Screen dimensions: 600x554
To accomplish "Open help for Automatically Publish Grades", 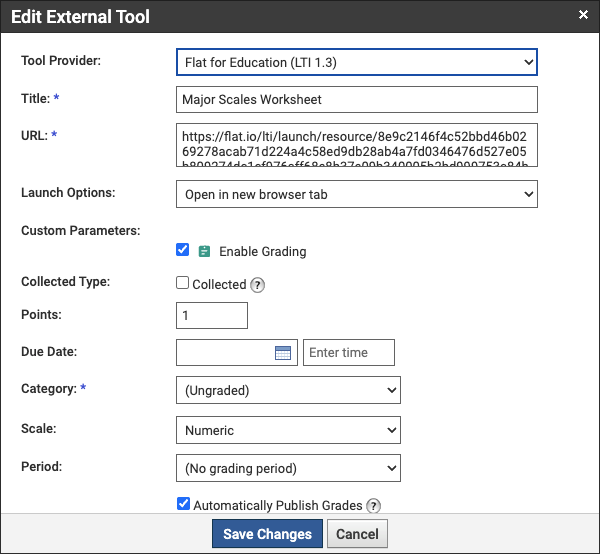I will 373,506.
